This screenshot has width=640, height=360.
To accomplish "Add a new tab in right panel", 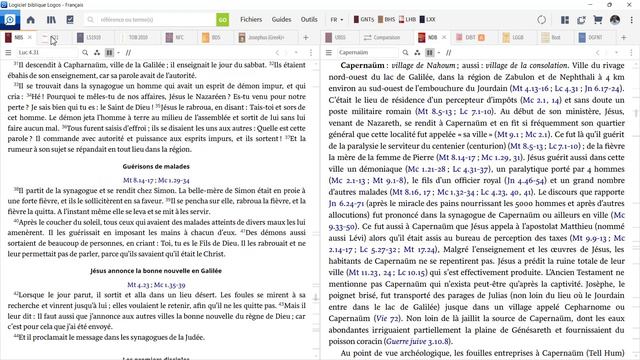I will pos(624,38).
